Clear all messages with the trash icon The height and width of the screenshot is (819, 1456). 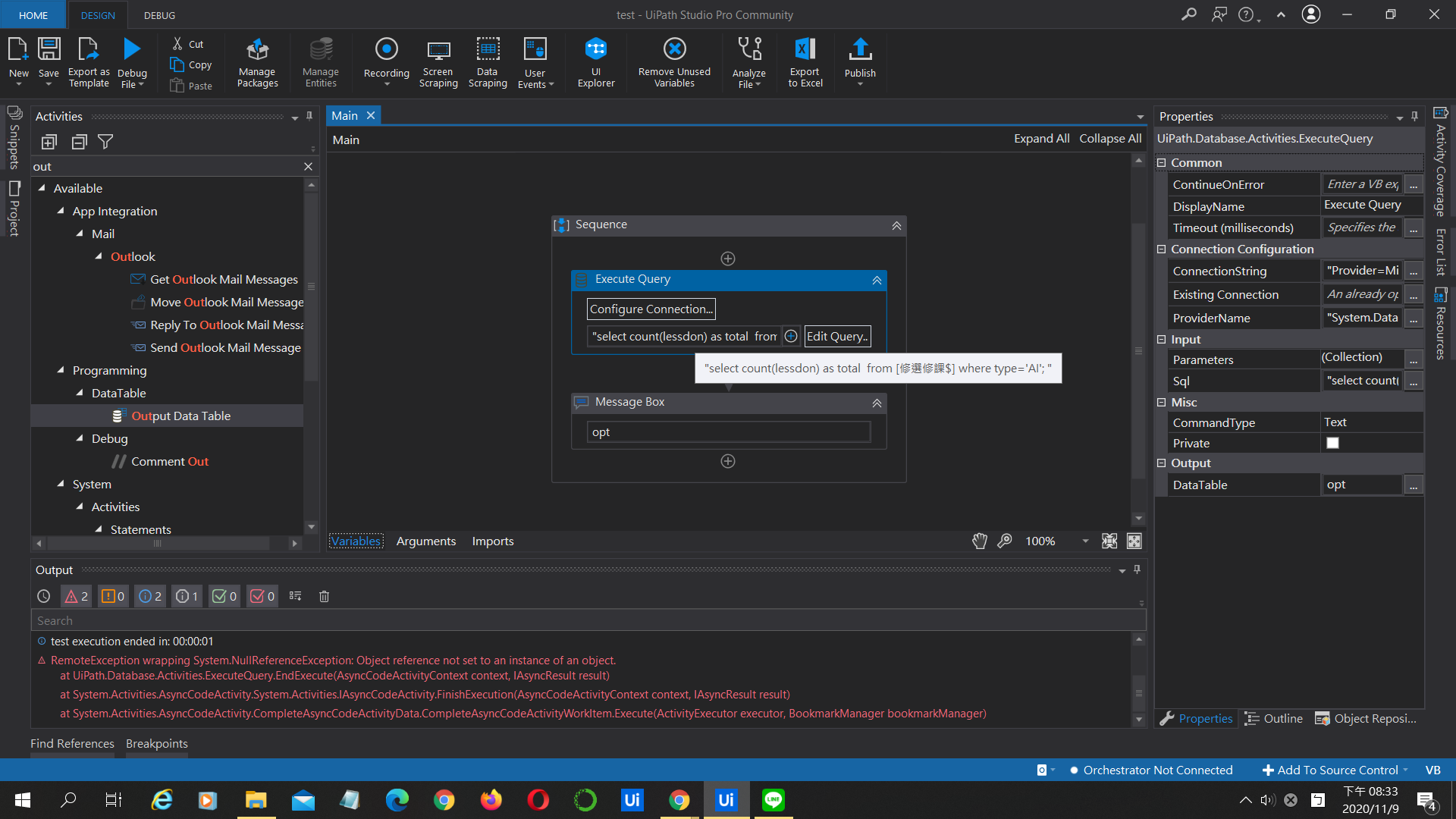[324, 596]
